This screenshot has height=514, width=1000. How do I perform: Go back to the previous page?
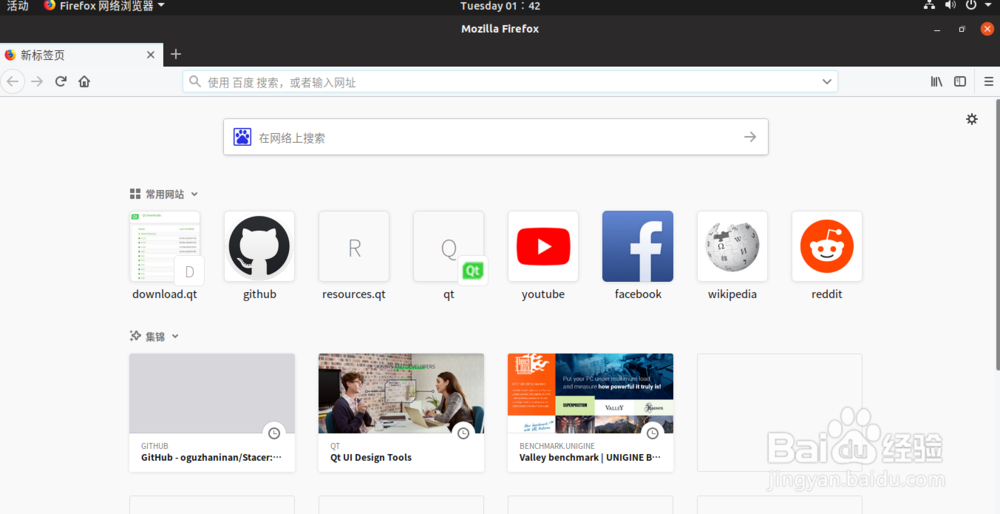point(12,82)
